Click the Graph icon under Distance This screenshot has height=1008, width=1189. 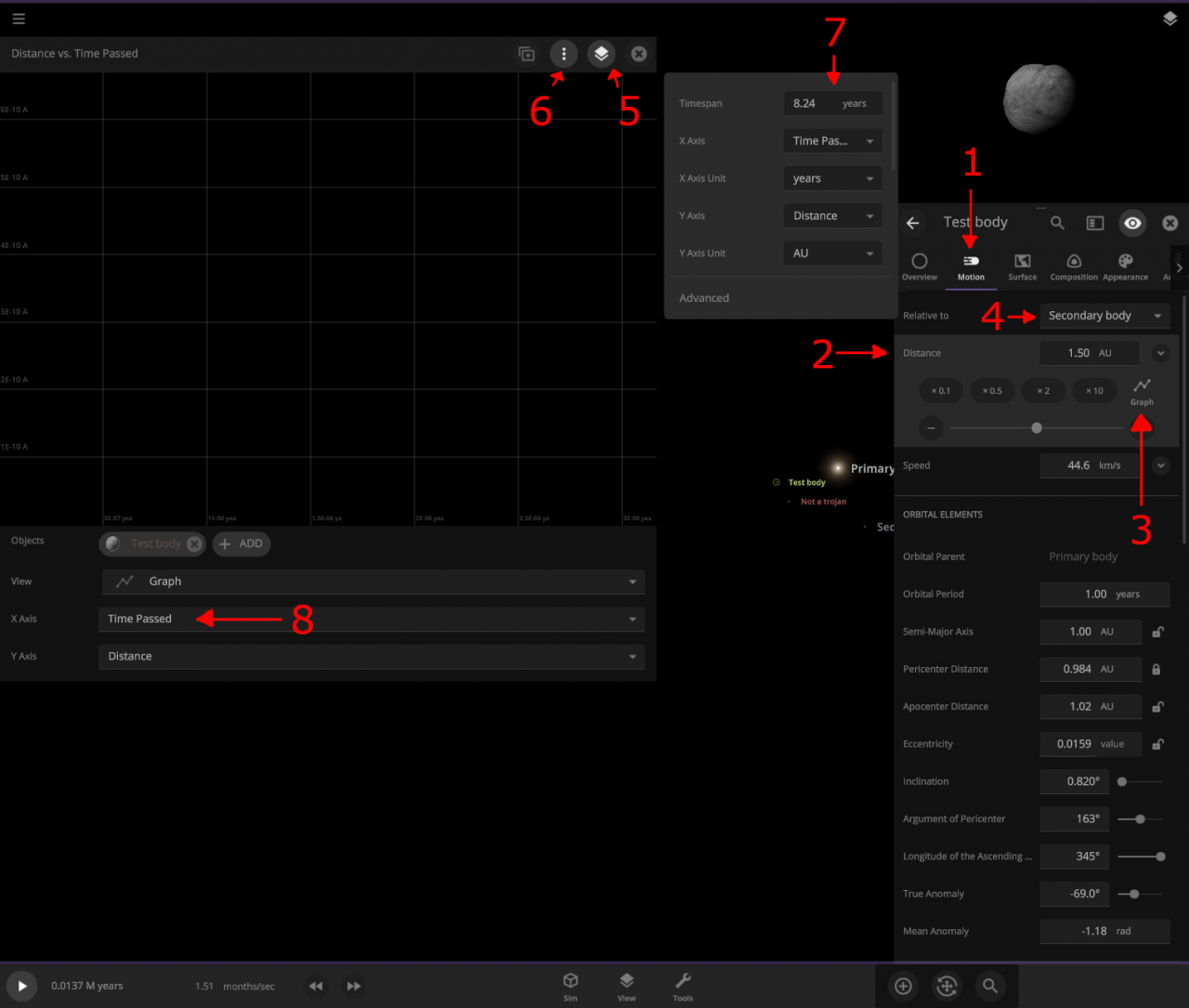pyautogui.click(x=1142, y=391)
